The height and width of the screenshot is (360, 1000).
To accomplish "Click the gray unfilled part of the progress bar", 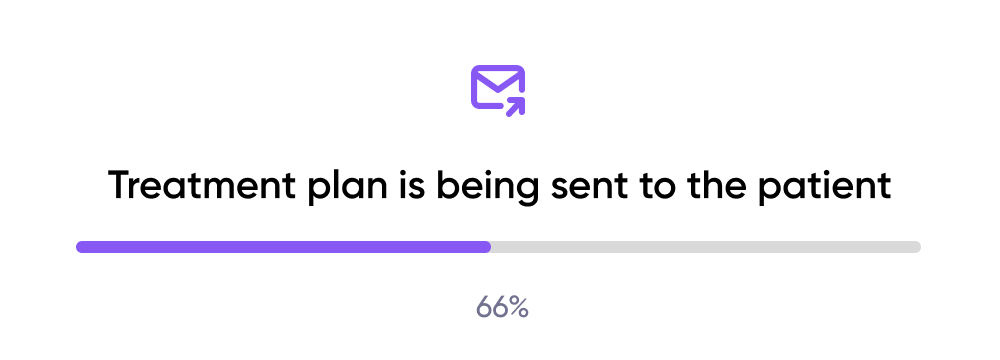I will pos(706,247).
